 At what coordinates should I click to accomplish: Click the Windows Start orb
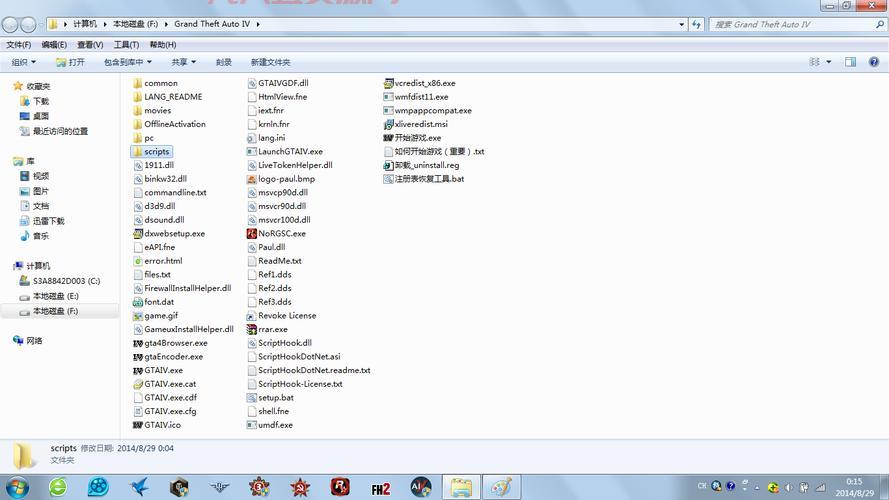(x=17, y=488)
